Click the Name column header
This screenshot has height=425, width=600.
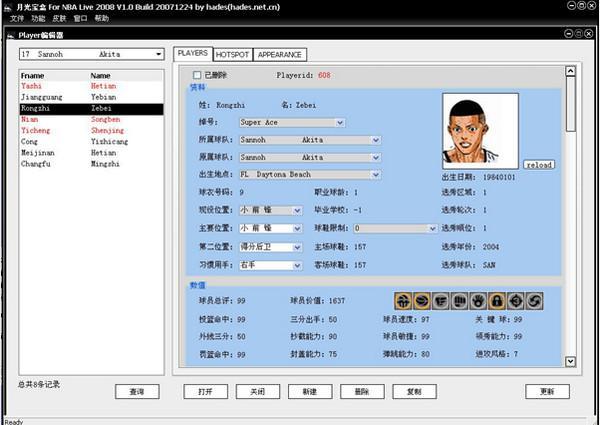point(101,76)
